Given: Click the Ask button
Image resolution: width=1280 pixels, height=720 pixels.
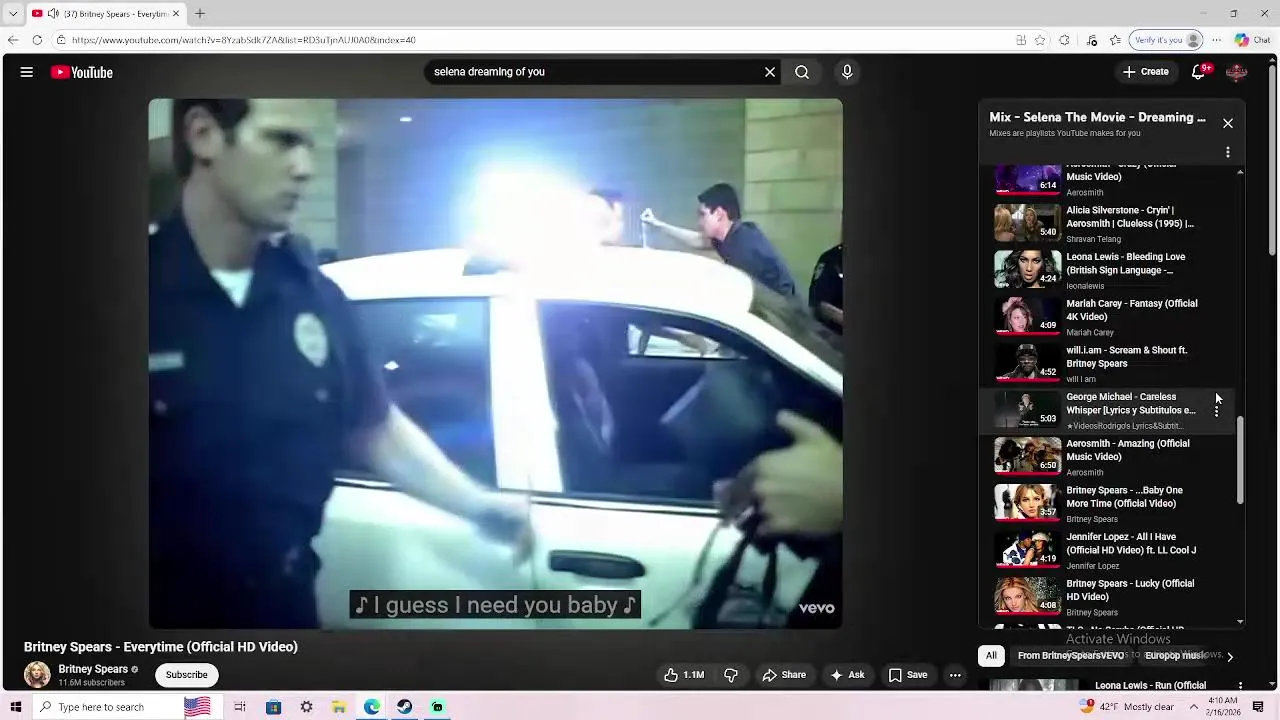Looking at the screenshot, I should coord(847,675).
